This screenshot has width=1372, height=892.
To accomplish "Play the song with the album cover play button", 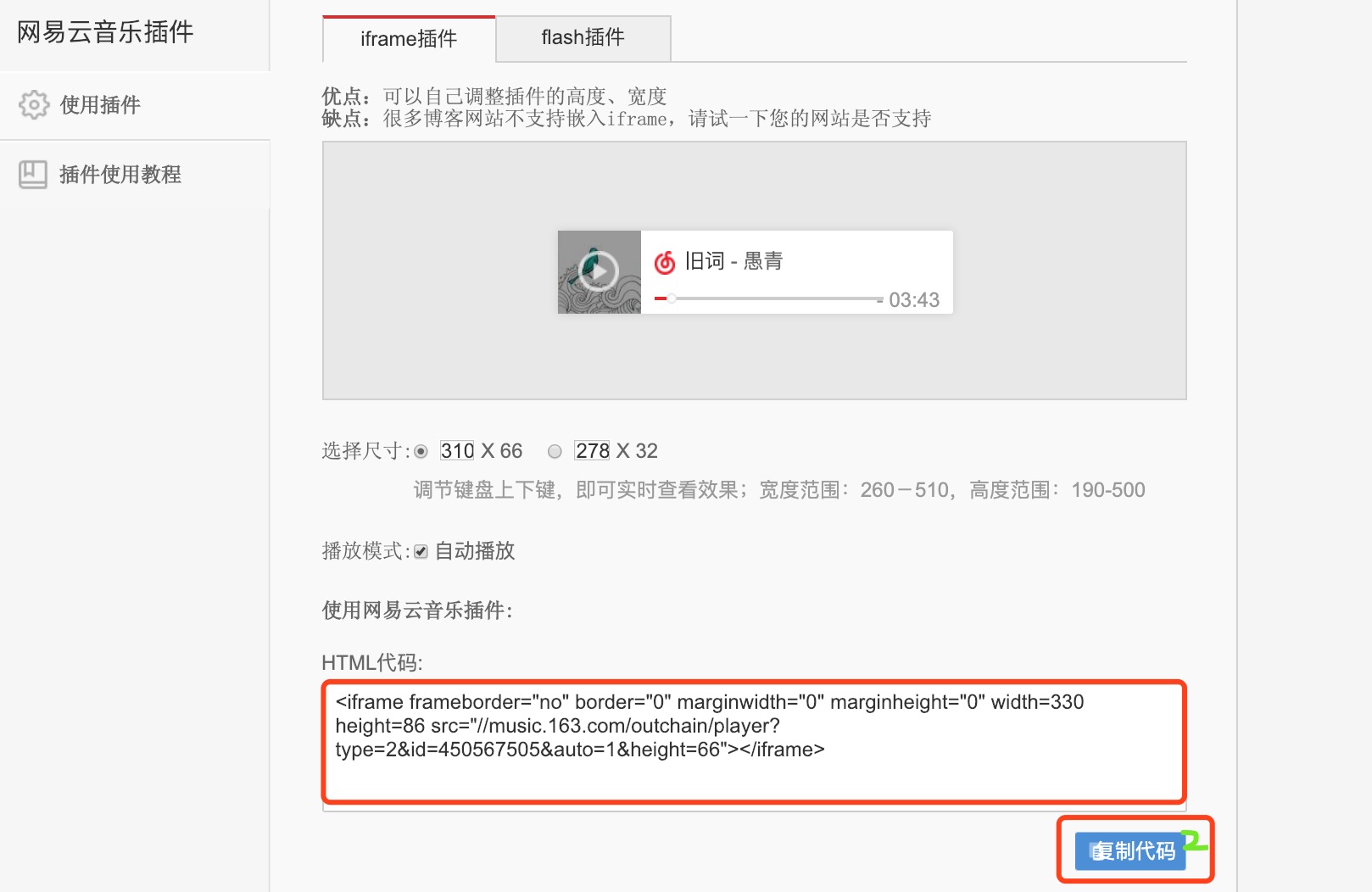I will click(599, 272).
